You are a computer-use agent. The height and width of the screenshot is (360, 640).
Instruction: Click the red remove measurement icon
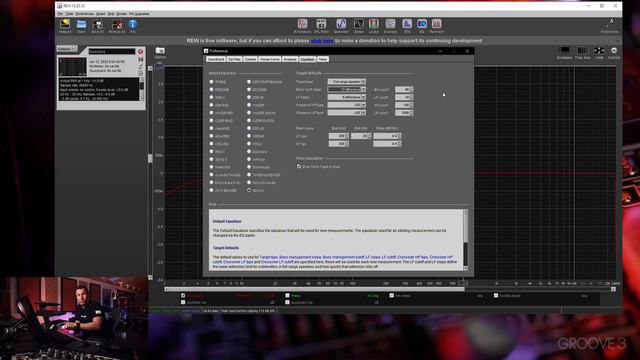click(140, 51)
